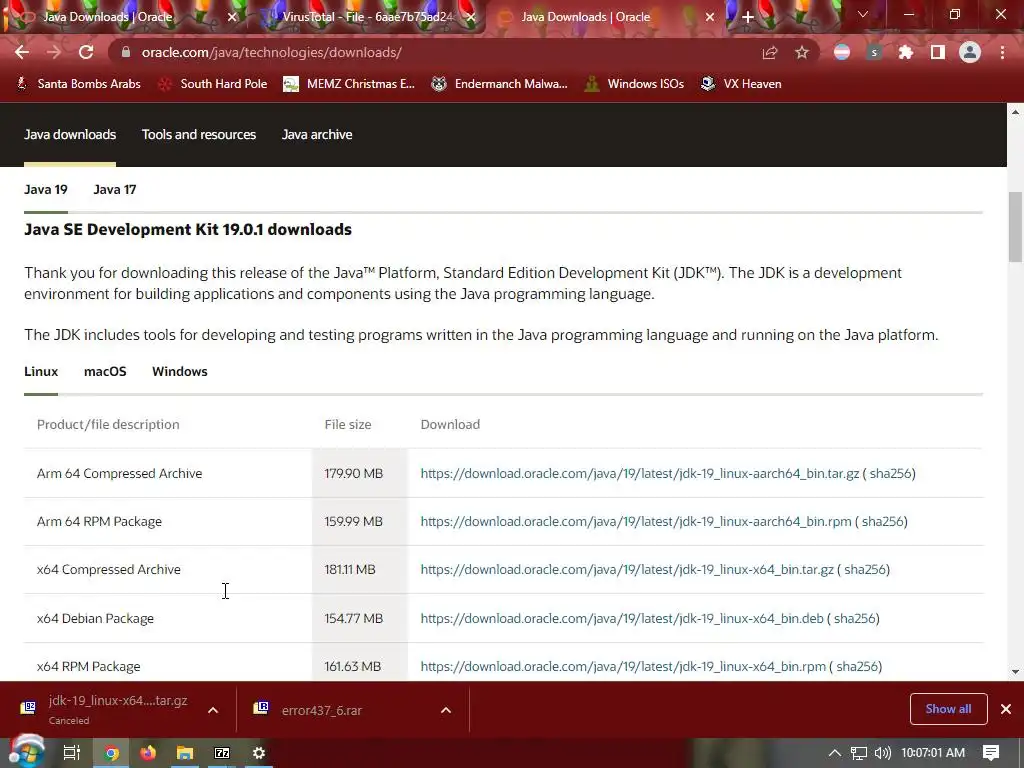Open a new browser tab
The image size is (1024, 768).
pos(748,17)
